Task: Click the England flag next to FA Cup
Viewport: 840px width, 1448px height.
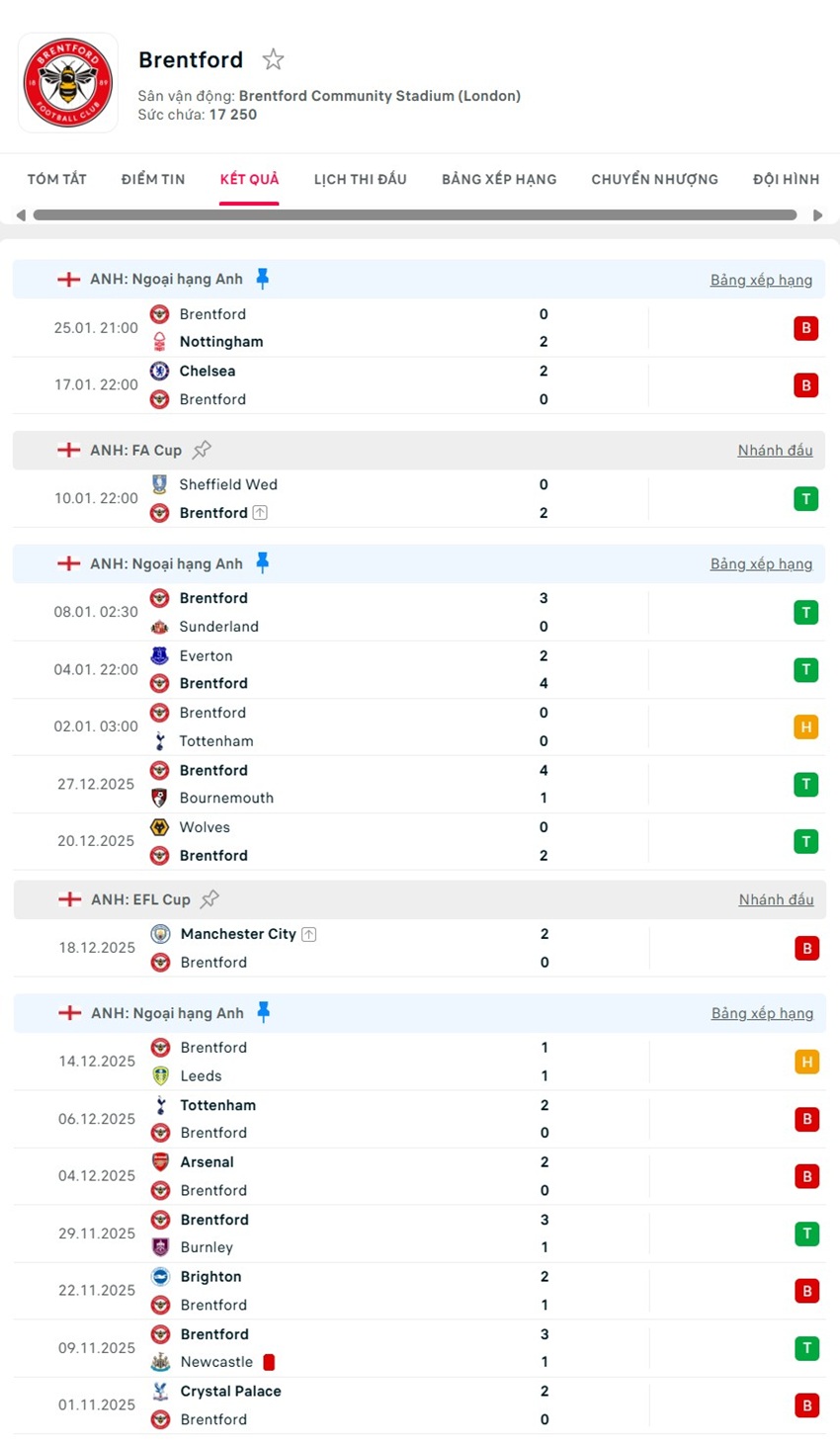Action: coord(68,450)
